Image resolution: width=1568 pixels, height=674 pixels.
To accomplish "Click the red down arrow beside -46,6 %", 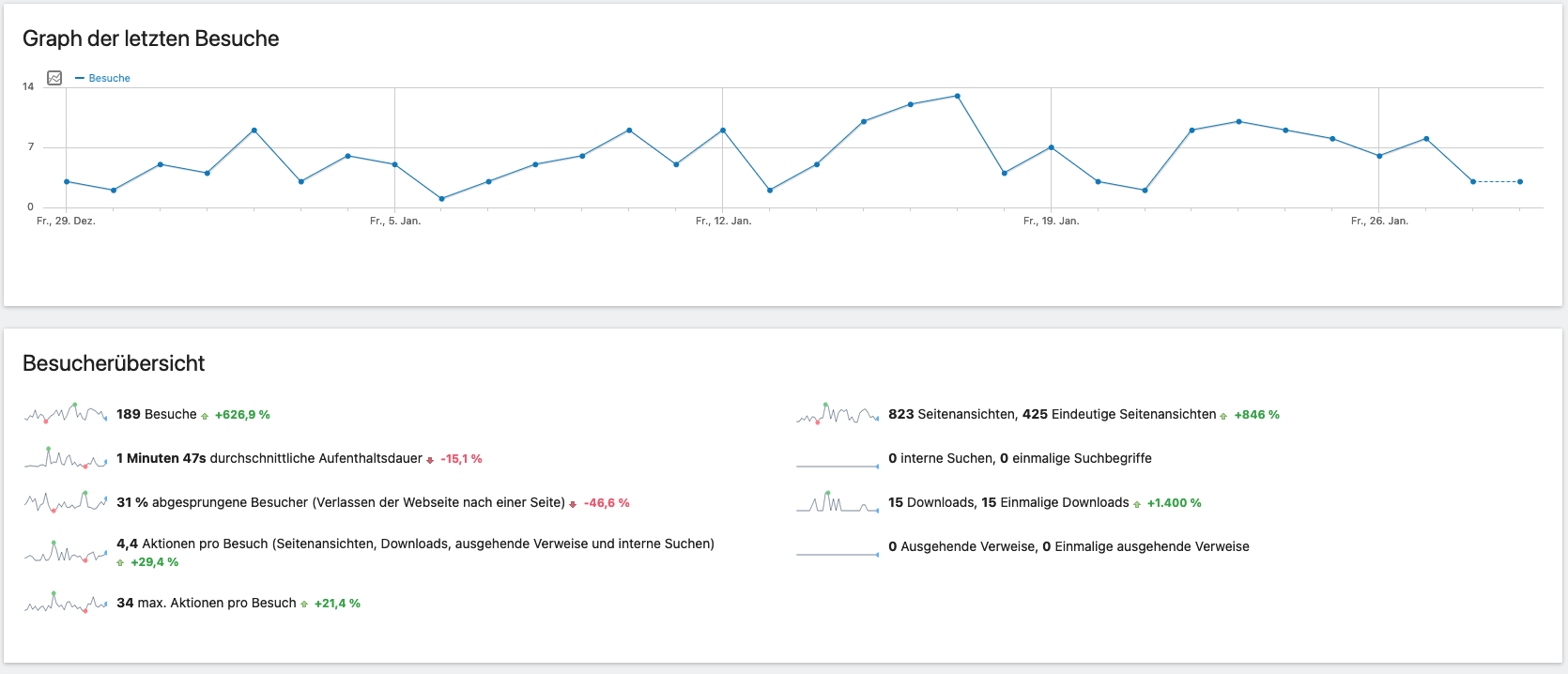I will (573, 504).
